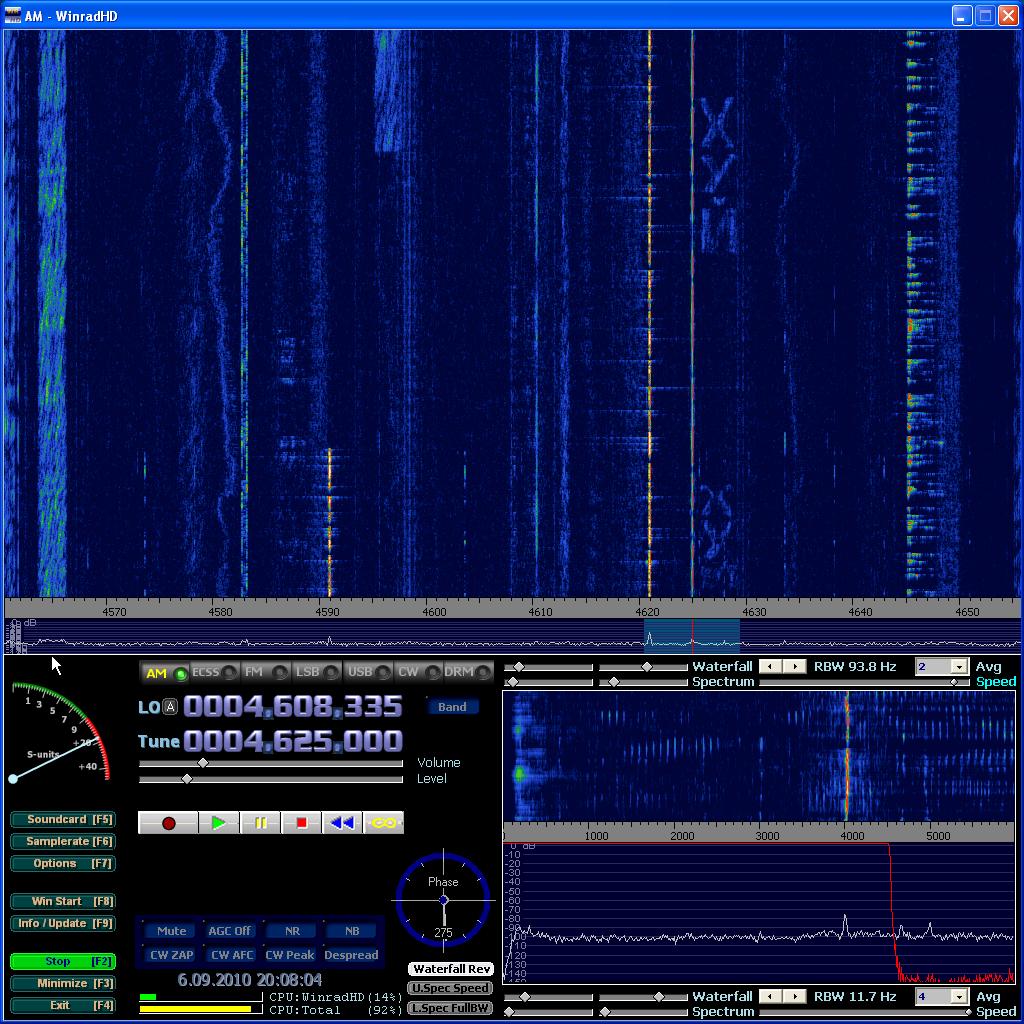Click the LO 'A' lock icon
This screenshot has height=1024, width=1024.
click(x=170, y=708)
